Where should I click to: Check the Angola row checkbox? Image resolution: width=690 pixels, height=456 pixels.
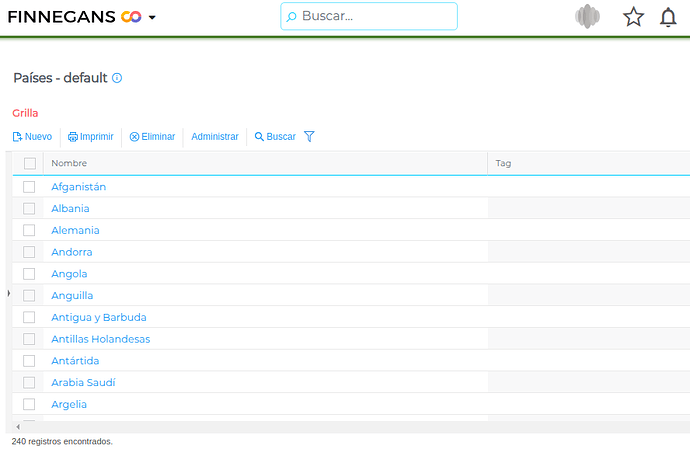[29, 274]
